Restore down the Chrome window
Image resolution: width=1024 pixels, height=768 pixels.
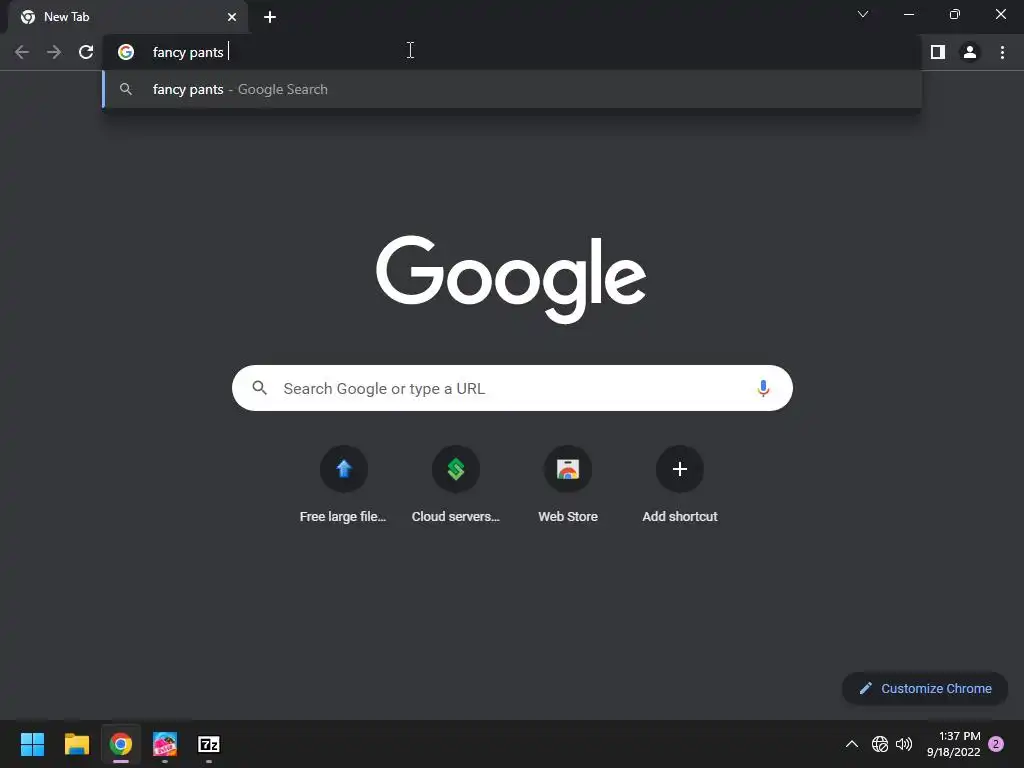(x=955, y=14)
